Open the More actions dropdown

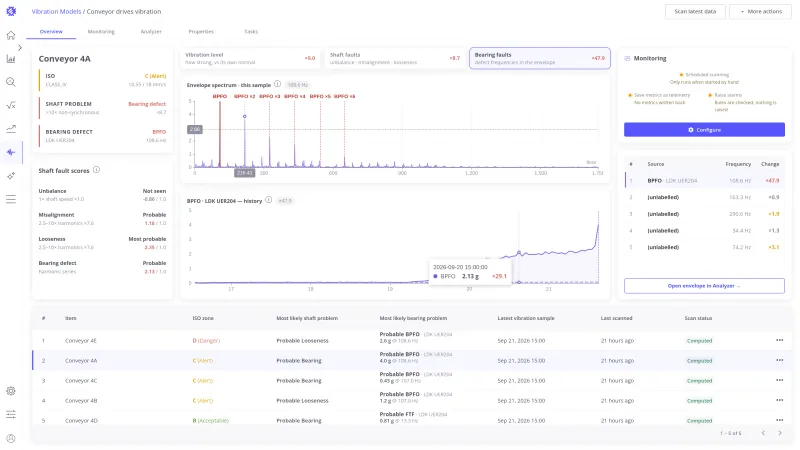[760, 11]
